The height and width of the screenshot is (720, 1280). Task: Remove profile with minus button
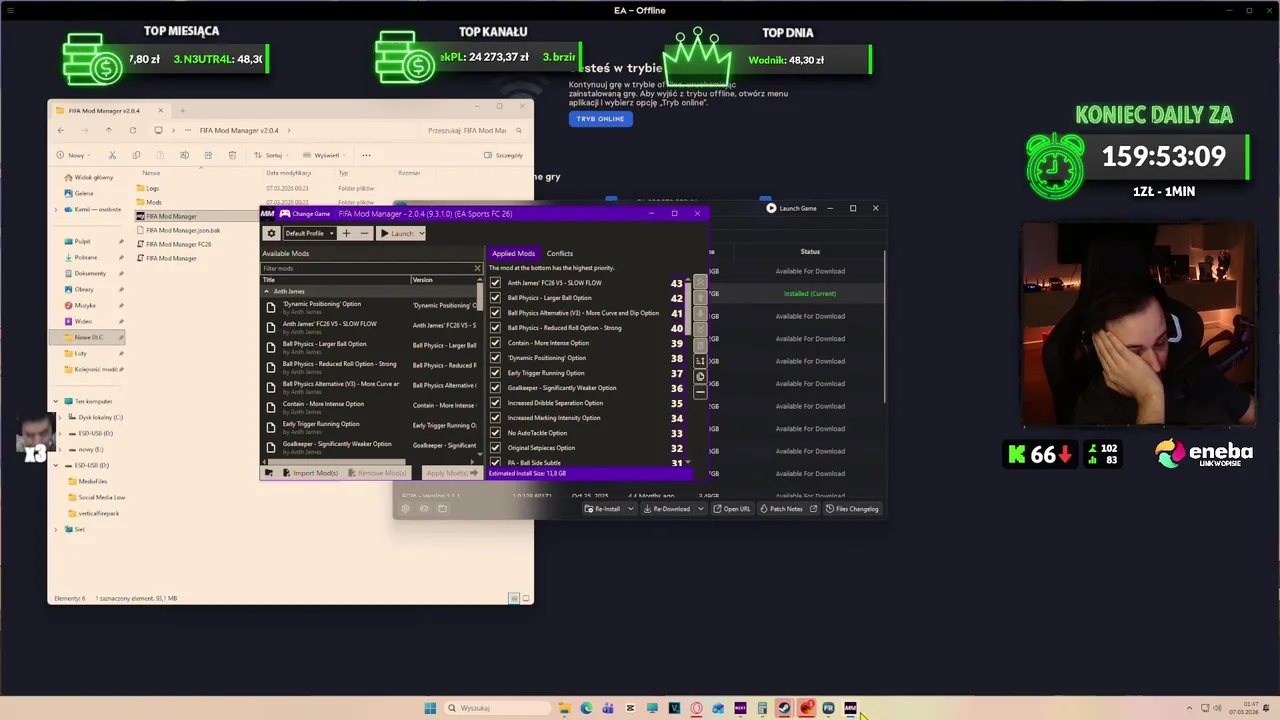click(x=364, y=233)
